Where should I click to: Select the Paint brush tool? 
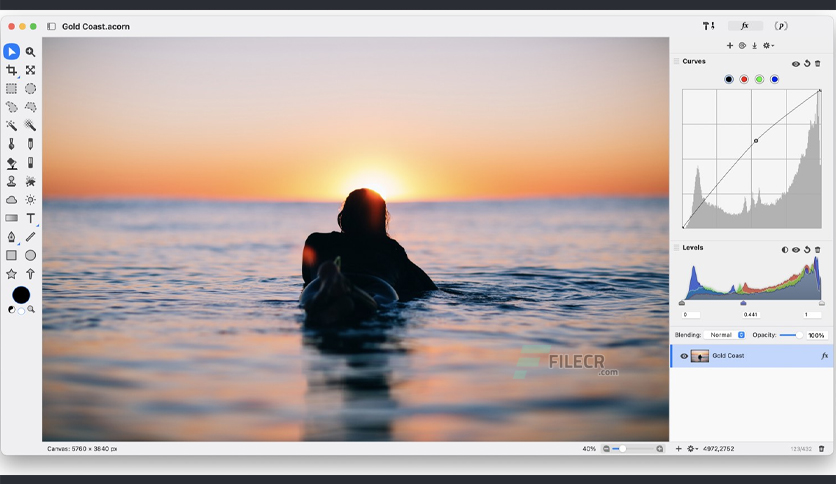12,144
